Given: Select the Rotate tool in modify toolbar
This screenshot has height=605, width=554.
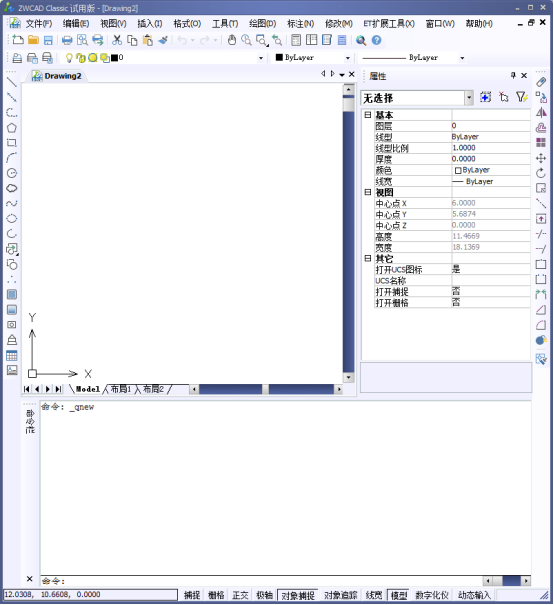Looking at the screenshot, I should pos(541,173).
